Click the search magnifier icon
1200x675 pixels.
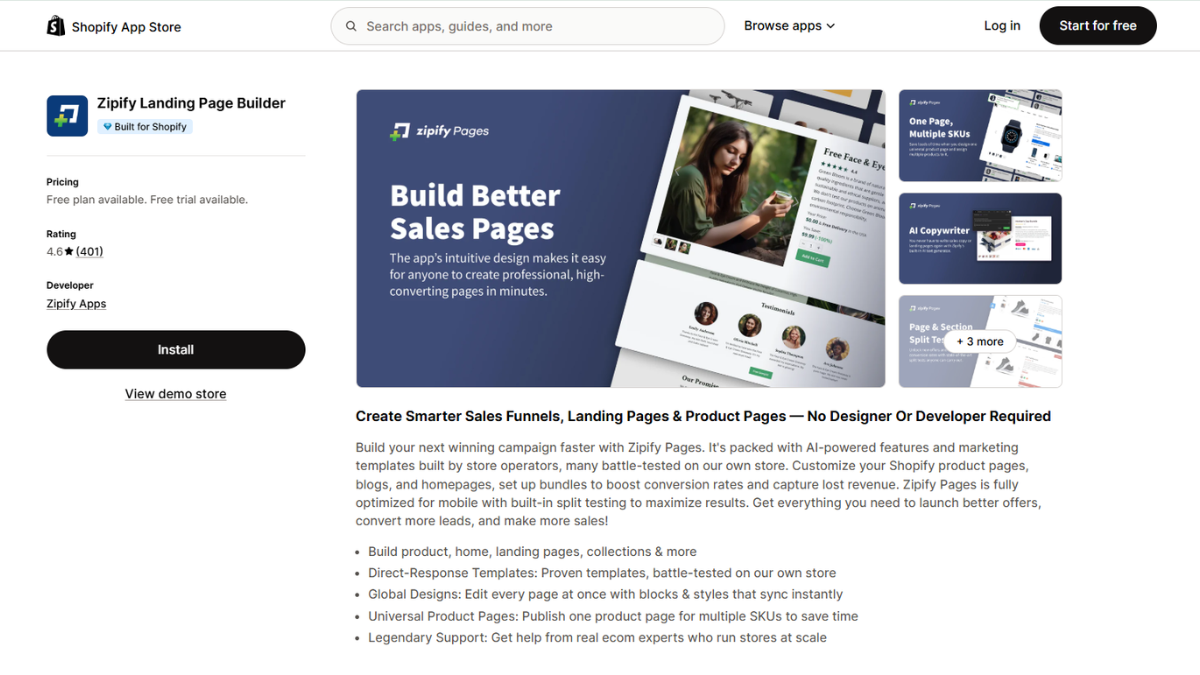(351, 26)
